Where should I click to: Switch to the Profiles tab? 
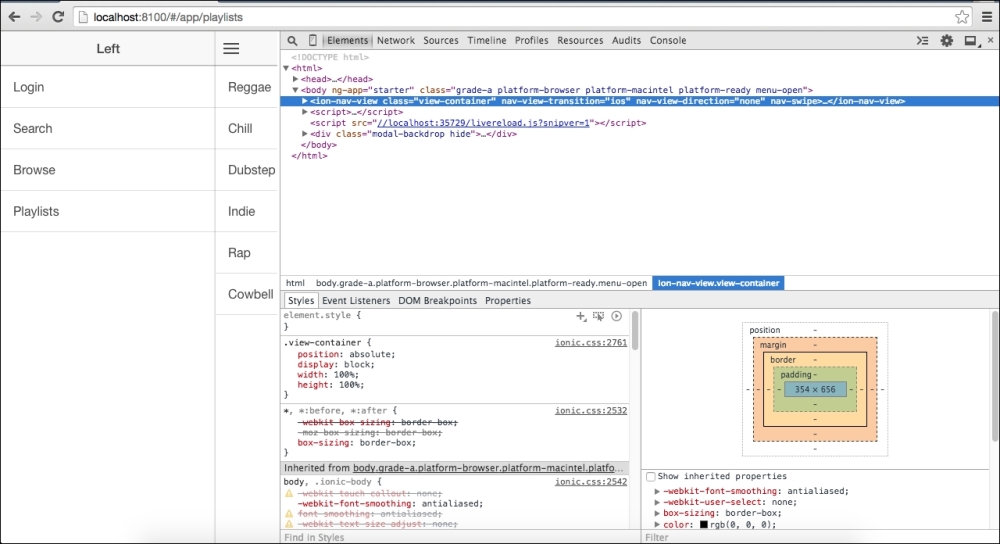(x=531, y=40)
